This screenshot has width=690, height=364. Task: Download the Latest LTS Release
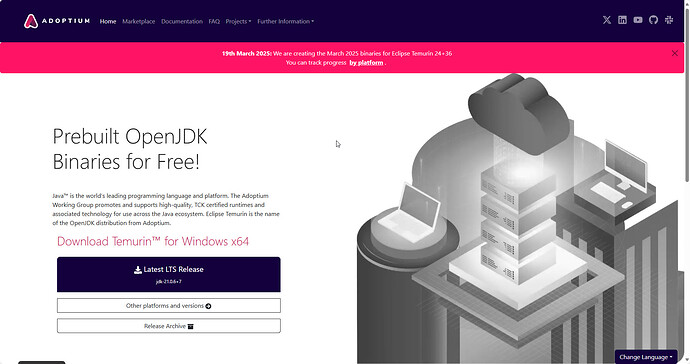coord(169,274)
